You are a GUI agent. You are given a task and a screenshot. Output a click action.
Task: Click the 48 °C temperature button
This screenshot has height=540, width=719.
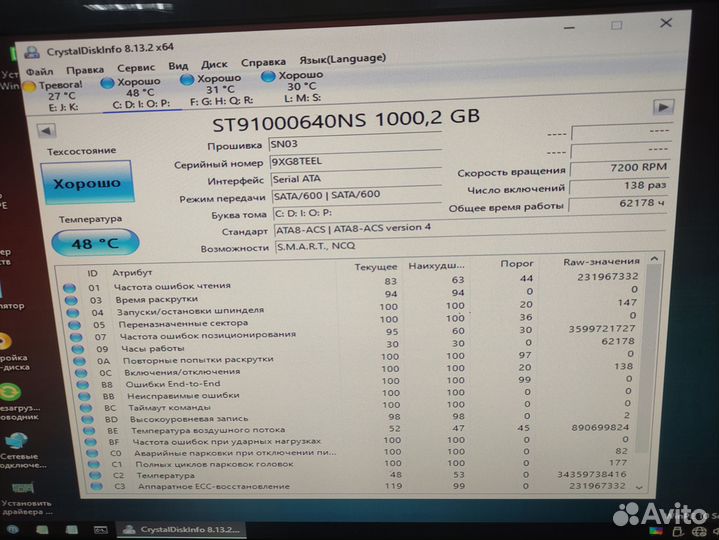pos(95,243)
